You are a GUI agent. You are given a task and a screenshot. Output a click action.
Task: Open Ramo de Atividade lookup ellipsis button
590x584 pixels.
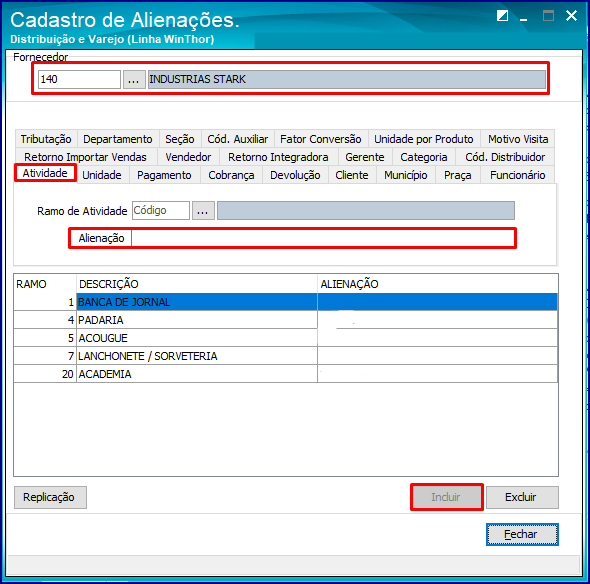point(203,211)
